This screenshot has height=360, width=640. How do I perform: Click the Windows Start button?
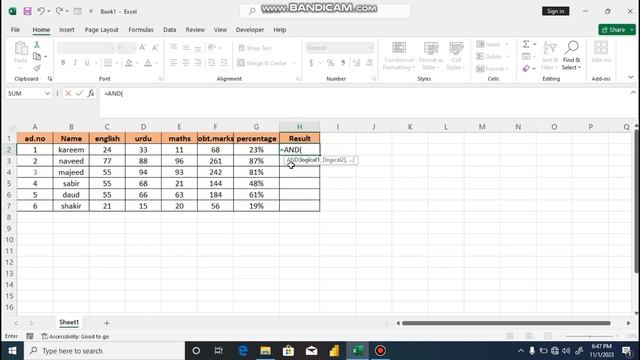[x=12, y=351]
